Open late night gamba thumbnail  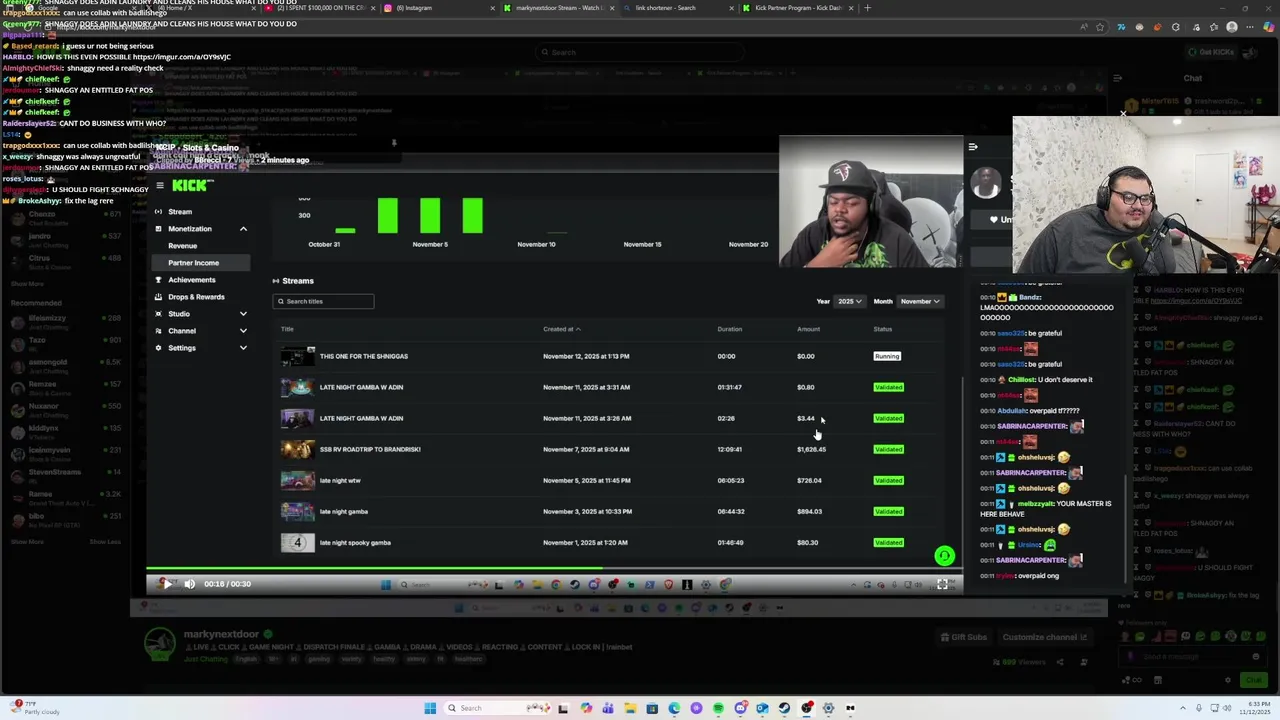tap(297, 511)
